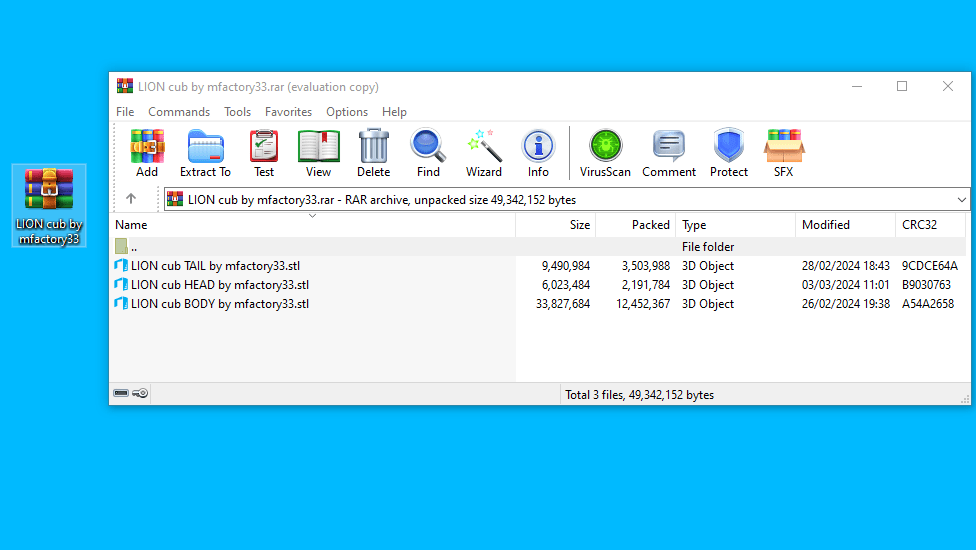The width and height of the screenshot is (976, 550).
Task: Click the Extract To toolbar icon
Action: (x=205, y=153)
